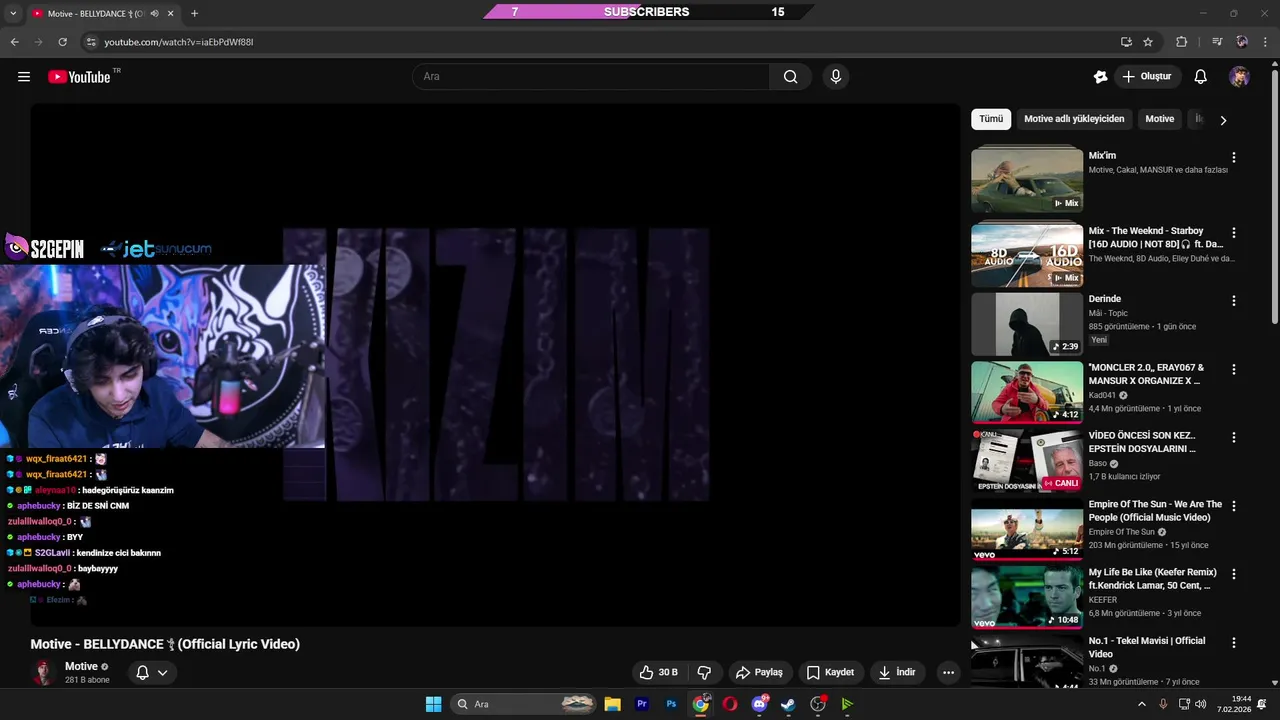1280x720 pixels.
Task: Select the Motive filter chip
Action: [x=1160, y=119]
